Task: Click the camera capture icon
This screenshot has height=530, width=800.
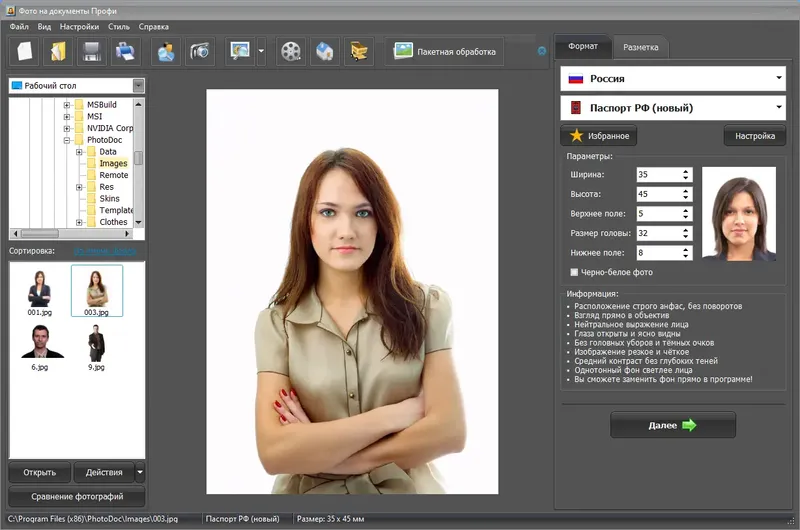Action: 199,51
